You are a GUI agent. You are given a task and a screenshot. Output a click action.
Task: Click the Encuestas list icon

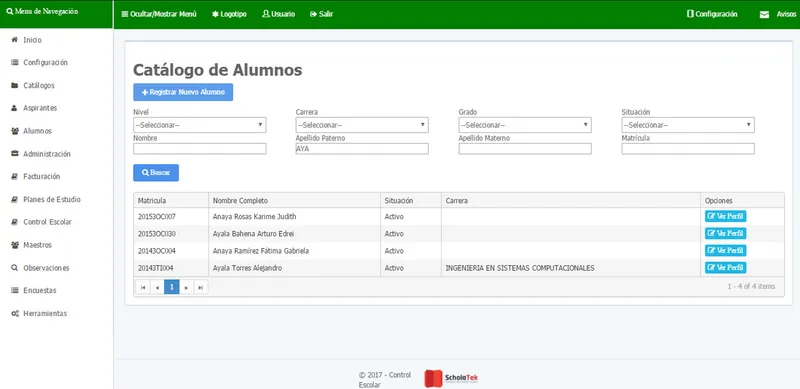coord(15,290)
